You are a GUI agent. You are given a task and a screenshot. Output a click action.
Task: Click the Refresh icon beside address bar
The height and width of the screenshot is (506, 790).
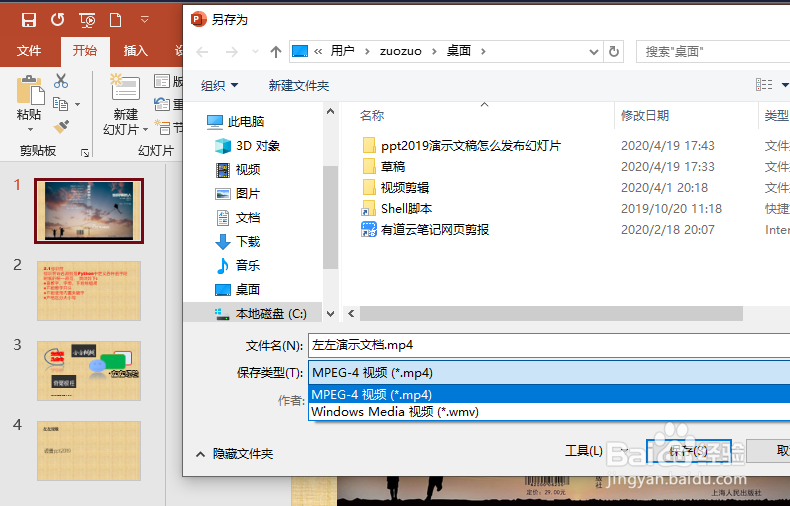coord(614,51)
